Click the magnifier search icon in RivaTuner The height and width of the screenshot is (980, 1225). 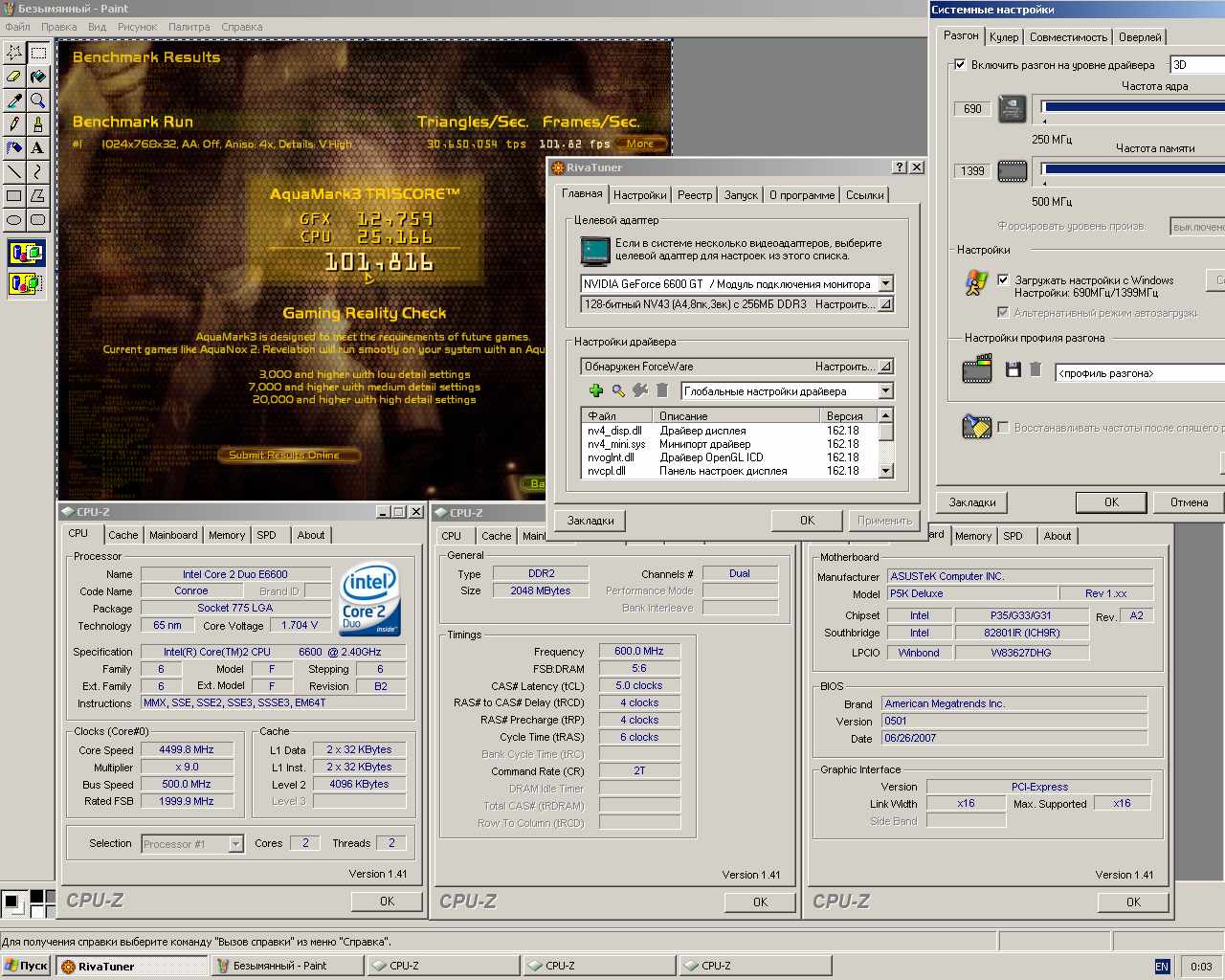click(618, 390)
